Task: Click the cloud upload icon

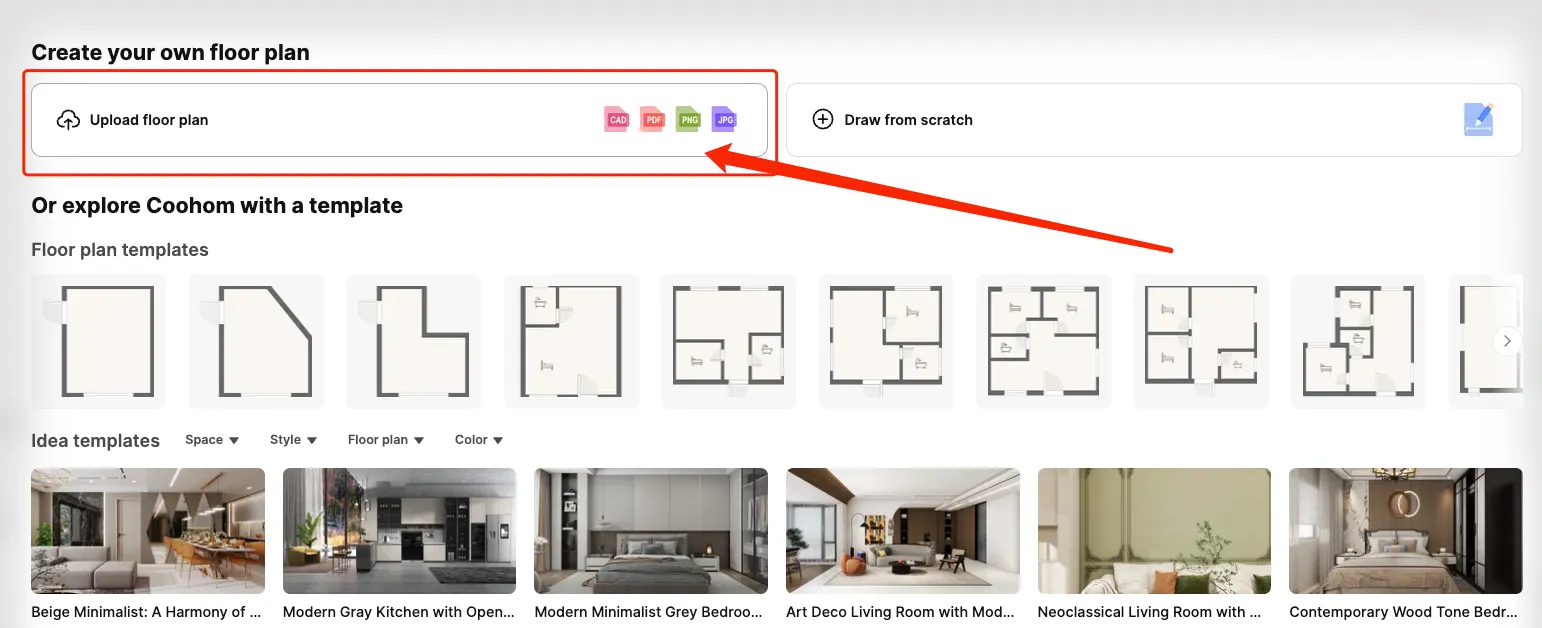Action: [x=67, y=118]
